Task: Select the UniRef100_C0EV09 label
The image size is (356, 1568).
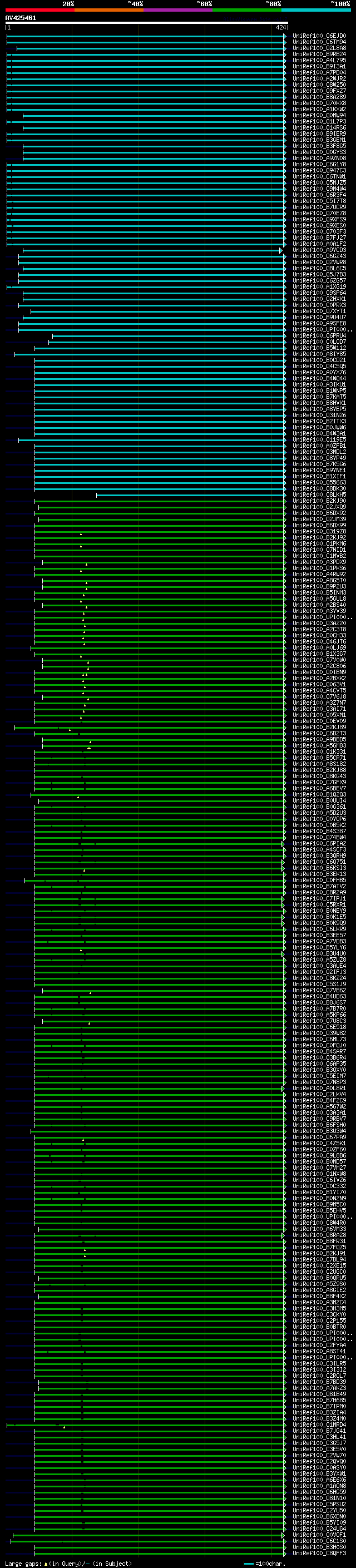Action: 319,721
